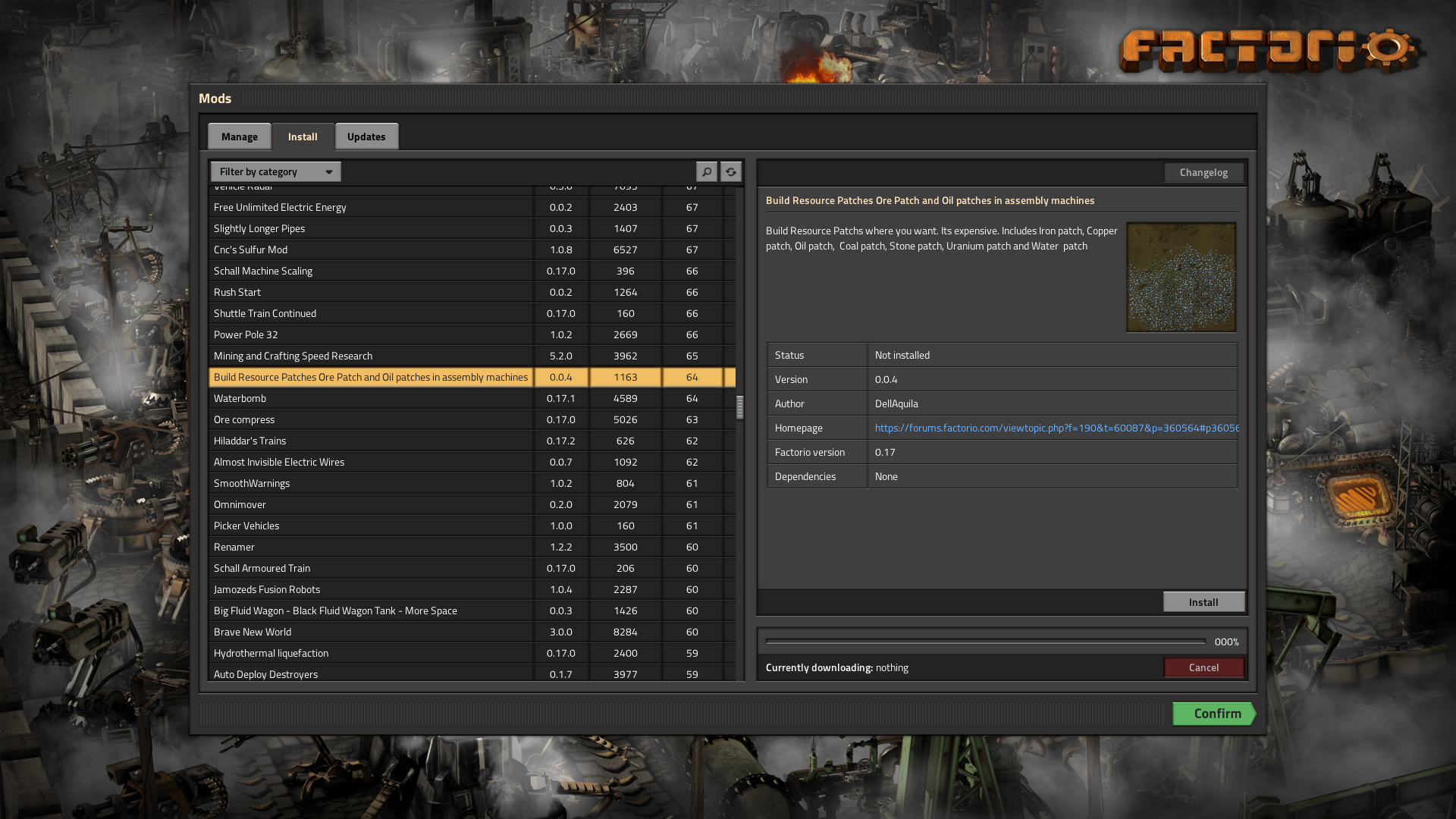Select Slightly Longer Pipes mod
Screen dimensions: 1456x819
click(472, 228)
